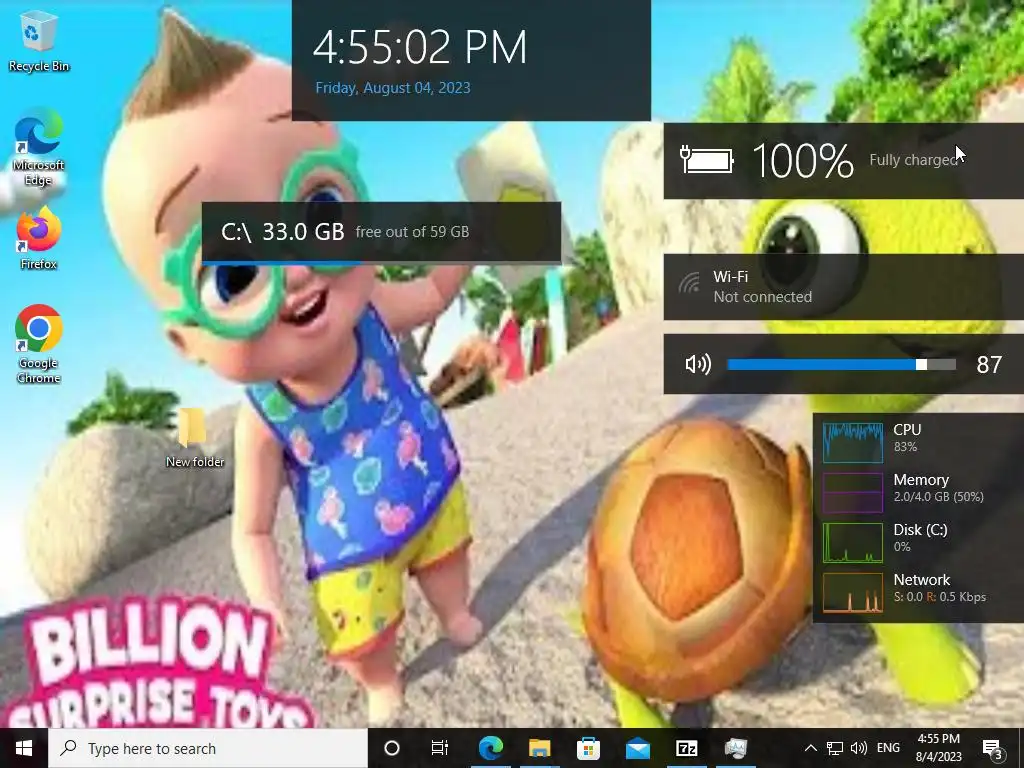Select the Microsoft Edge desktop shortcut
Image resolution: width=1024 pixels, height=768 pixels.
click(39, 148)
